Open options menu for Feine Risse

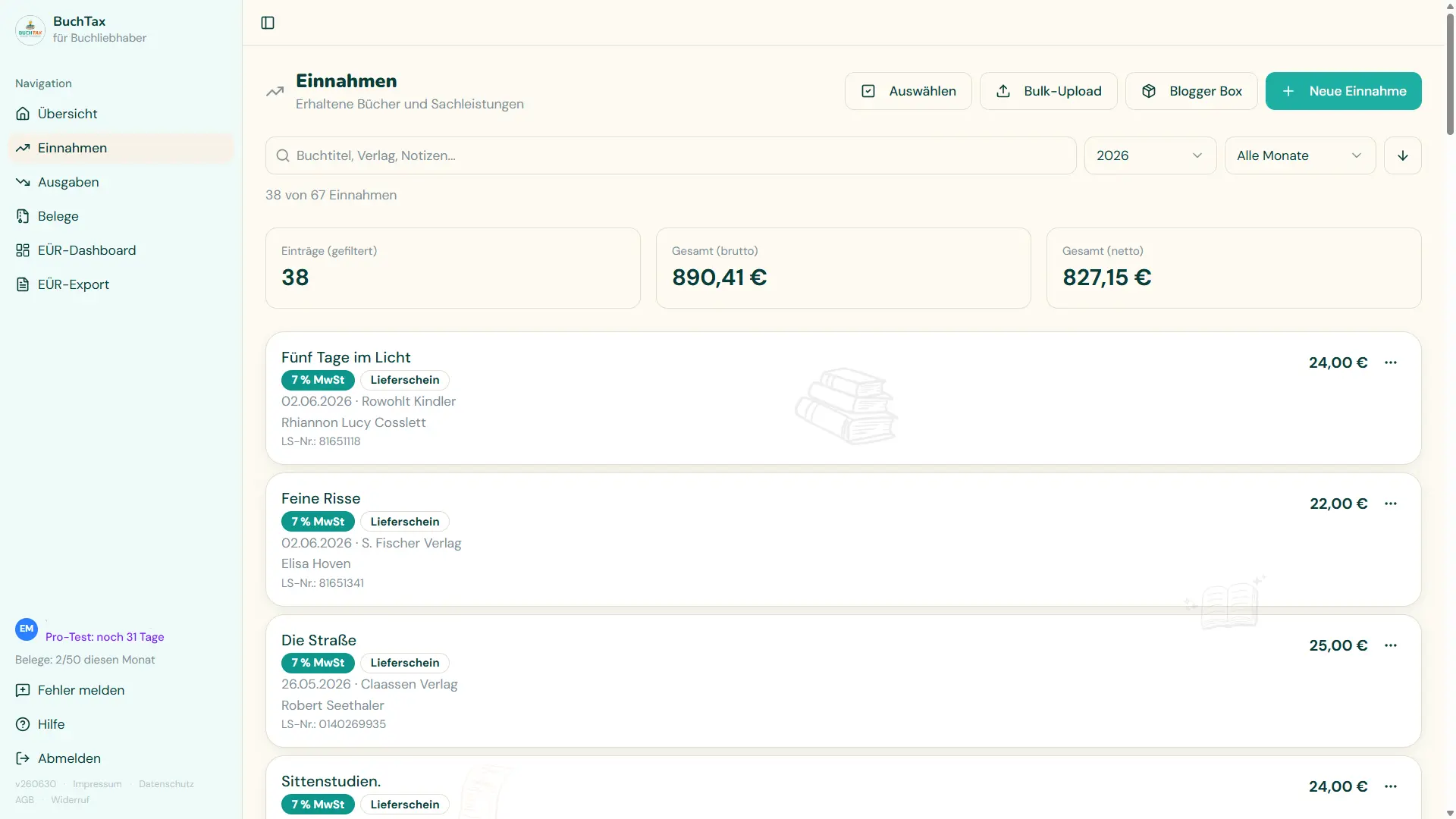click(1391, 504)
